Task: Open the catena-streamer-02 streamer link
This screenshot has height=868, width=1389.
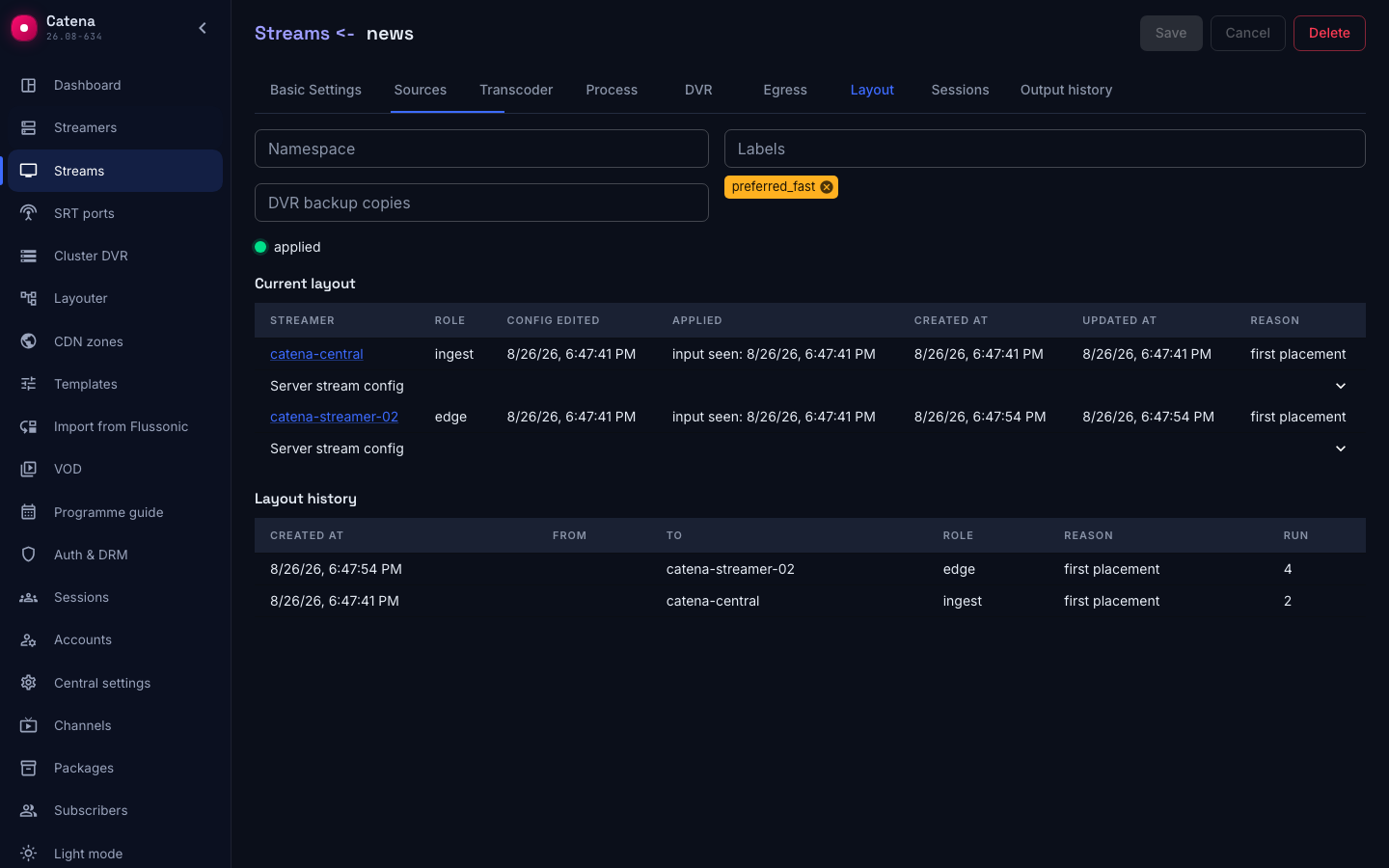Action: (334, 417)
